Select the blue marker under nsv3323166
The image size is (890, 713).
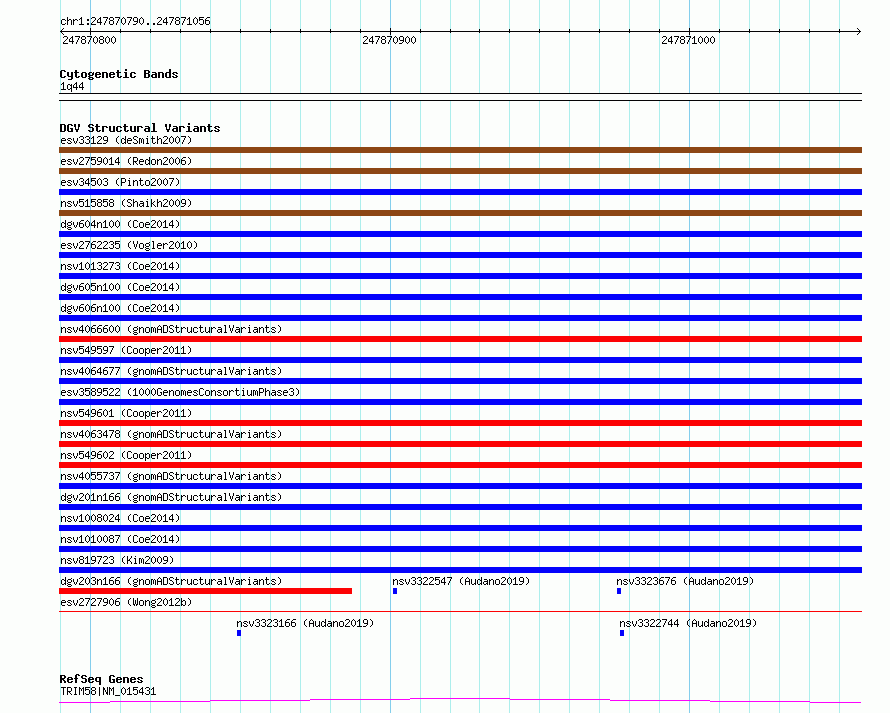[239, 633]
